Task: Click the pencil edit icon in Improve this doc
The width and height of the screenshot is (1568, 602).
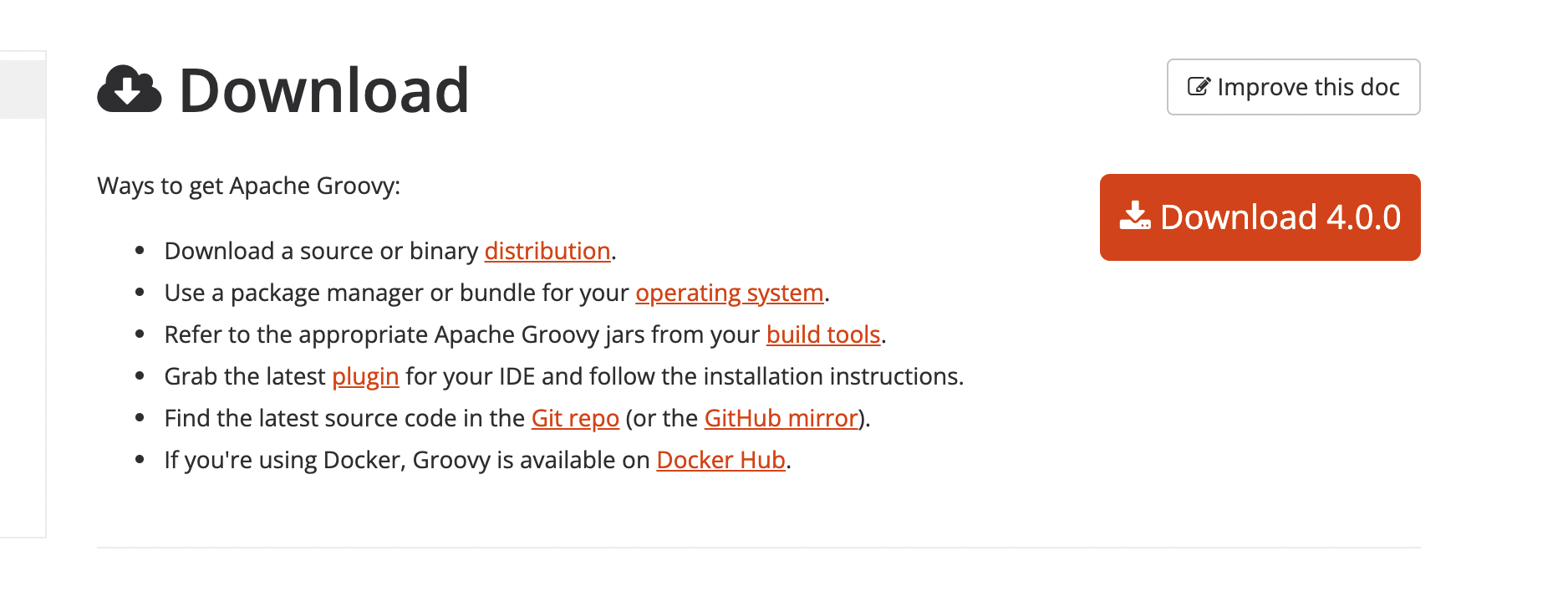Action: (x=1199, y=86)
